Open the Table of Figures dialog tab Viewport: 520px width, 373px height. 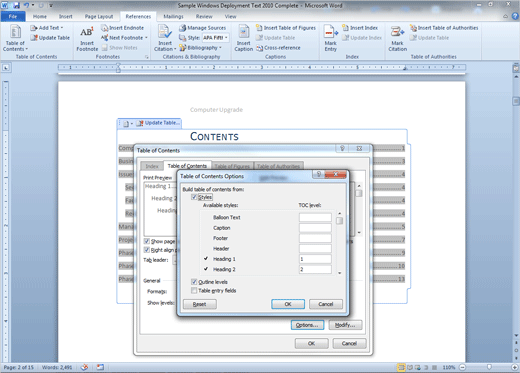coord(232,166)
